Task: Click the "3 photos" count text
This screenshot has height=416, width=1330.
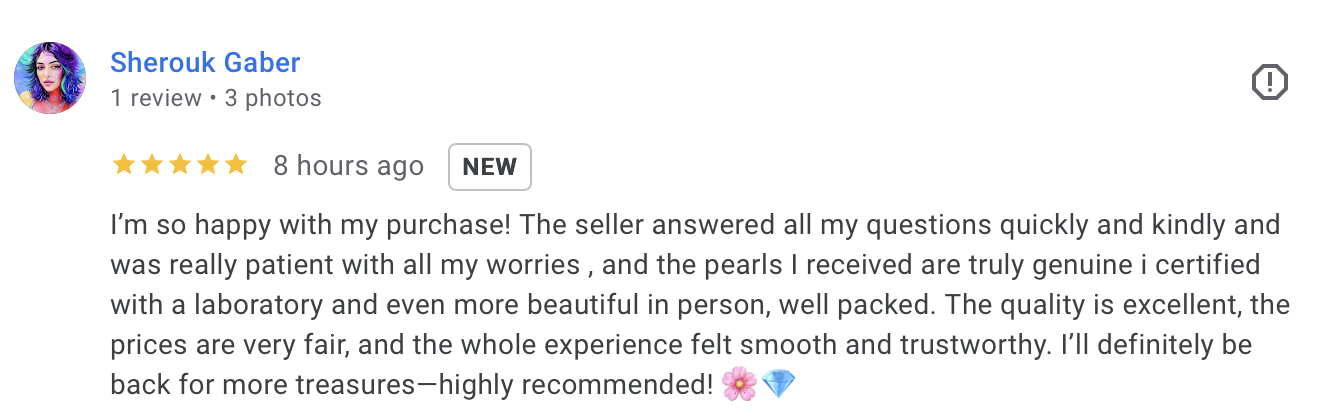Action: click(x=273, y=98)
